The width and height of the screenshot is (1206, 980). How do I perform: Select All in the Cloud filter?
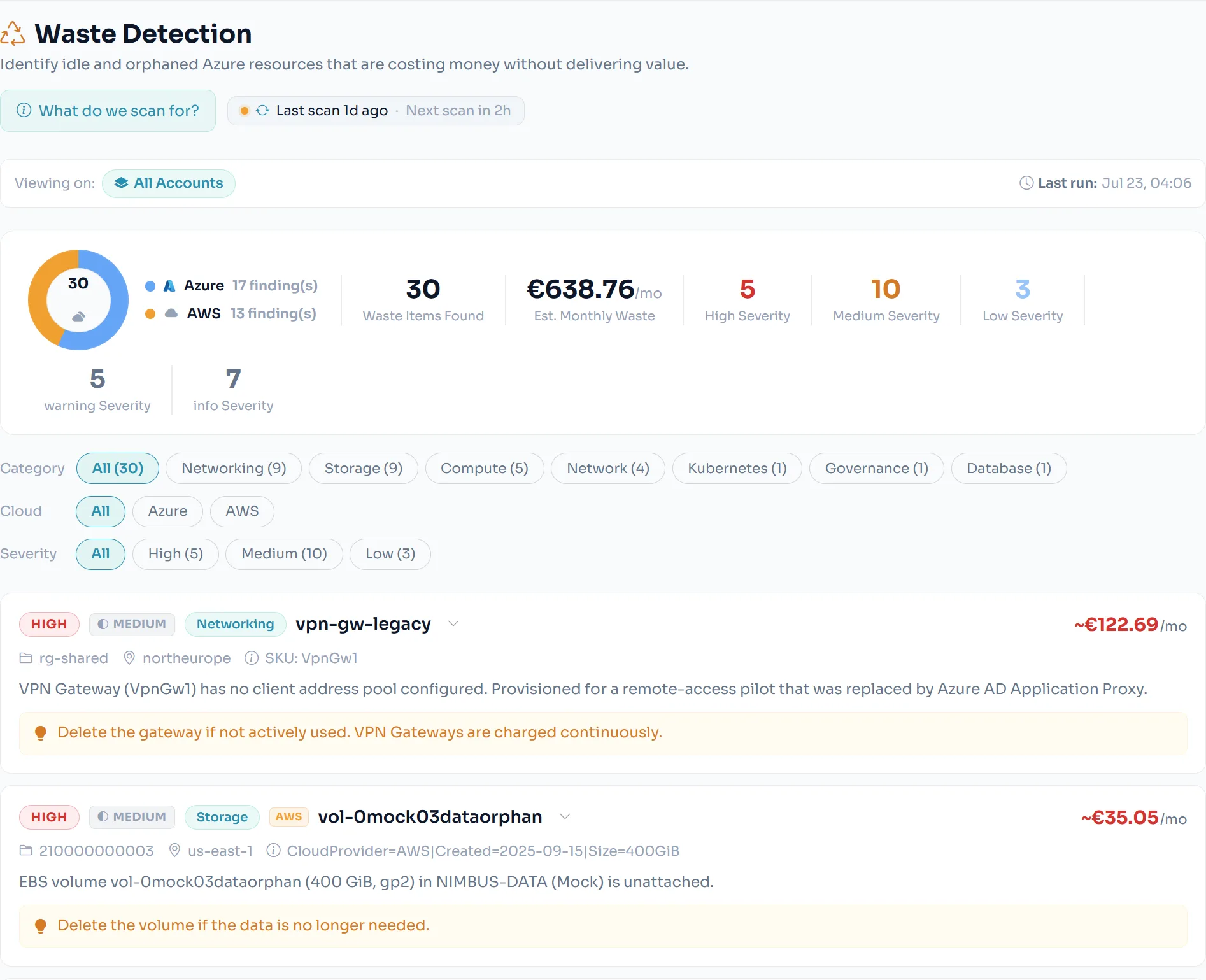[x=101, y=511]
